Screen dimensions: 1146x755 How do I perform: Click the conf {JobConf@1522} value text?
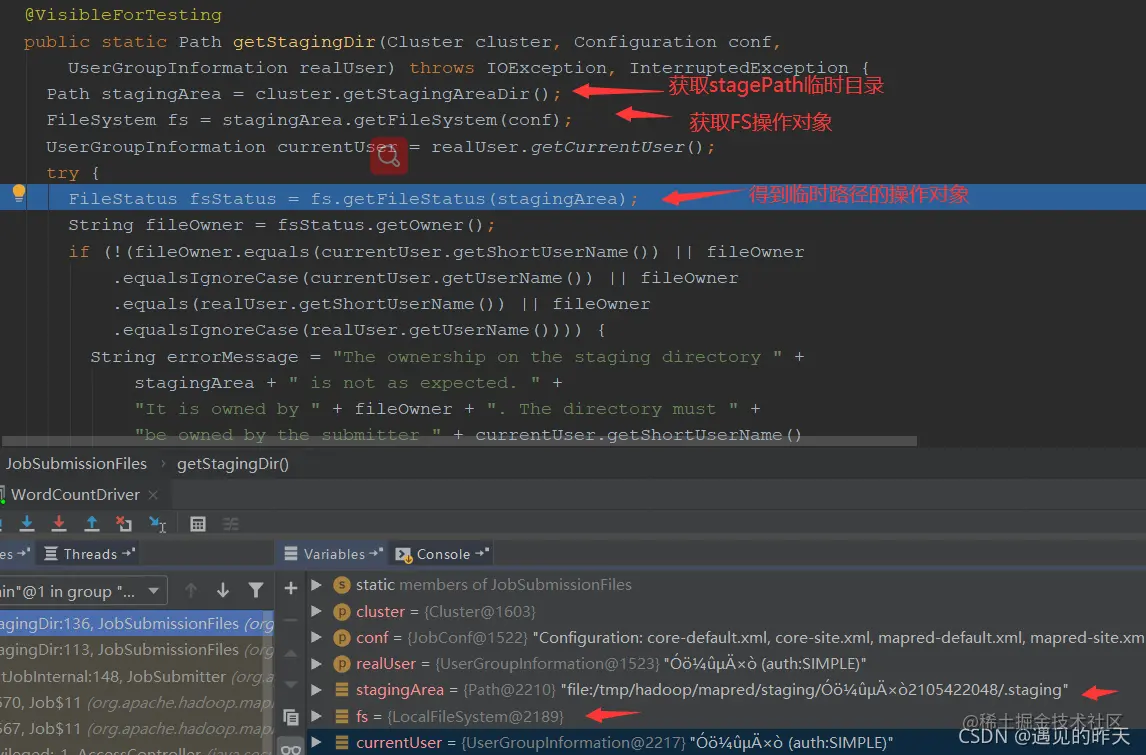[x=467, y=637]
